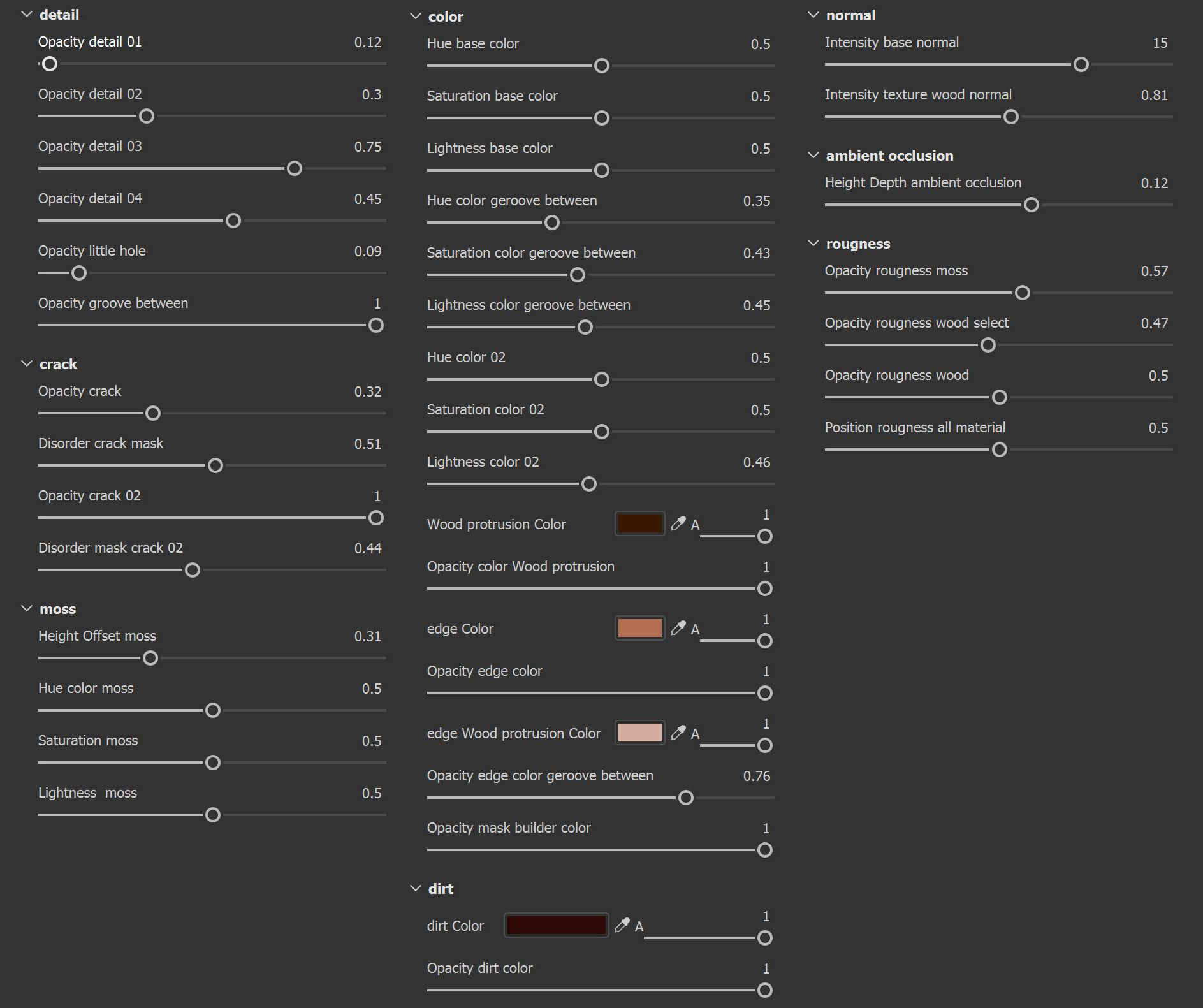Click Saturation color geroove between slider handle
This screenshot has width=1203, height=1008.
(578, 275)
